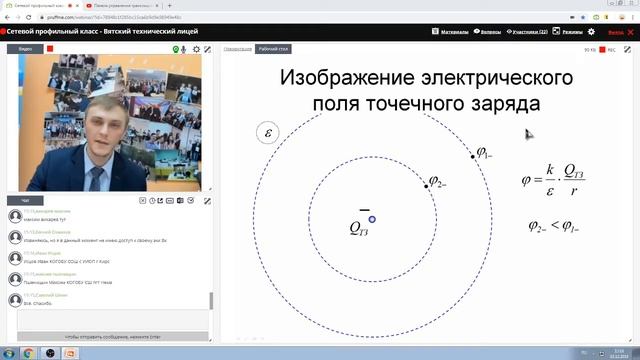Click the chat scrollbar thumb

coord(211,301)
